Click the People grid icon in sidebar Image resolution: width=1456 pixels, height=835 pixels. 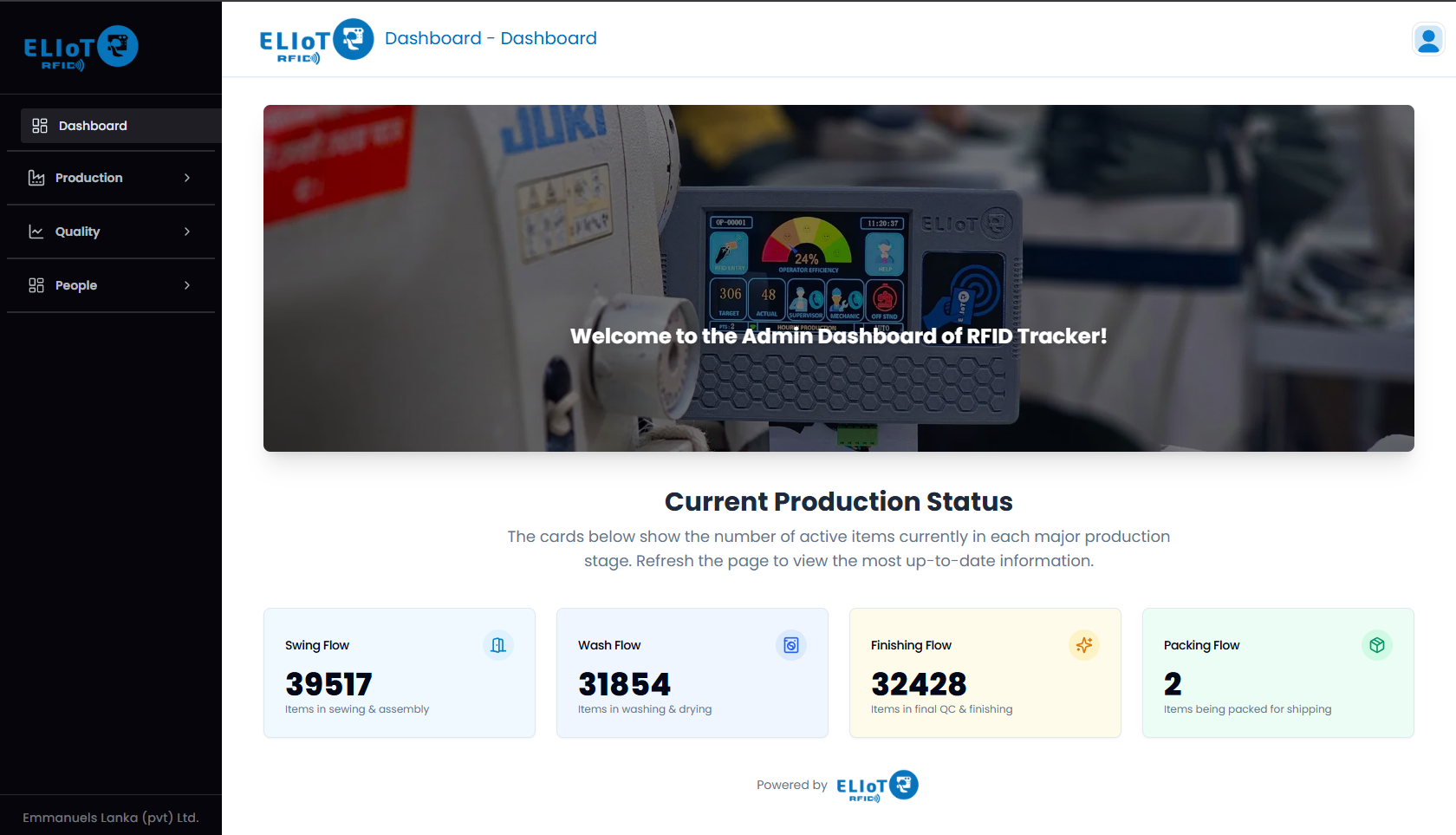[x=36, y=285]
